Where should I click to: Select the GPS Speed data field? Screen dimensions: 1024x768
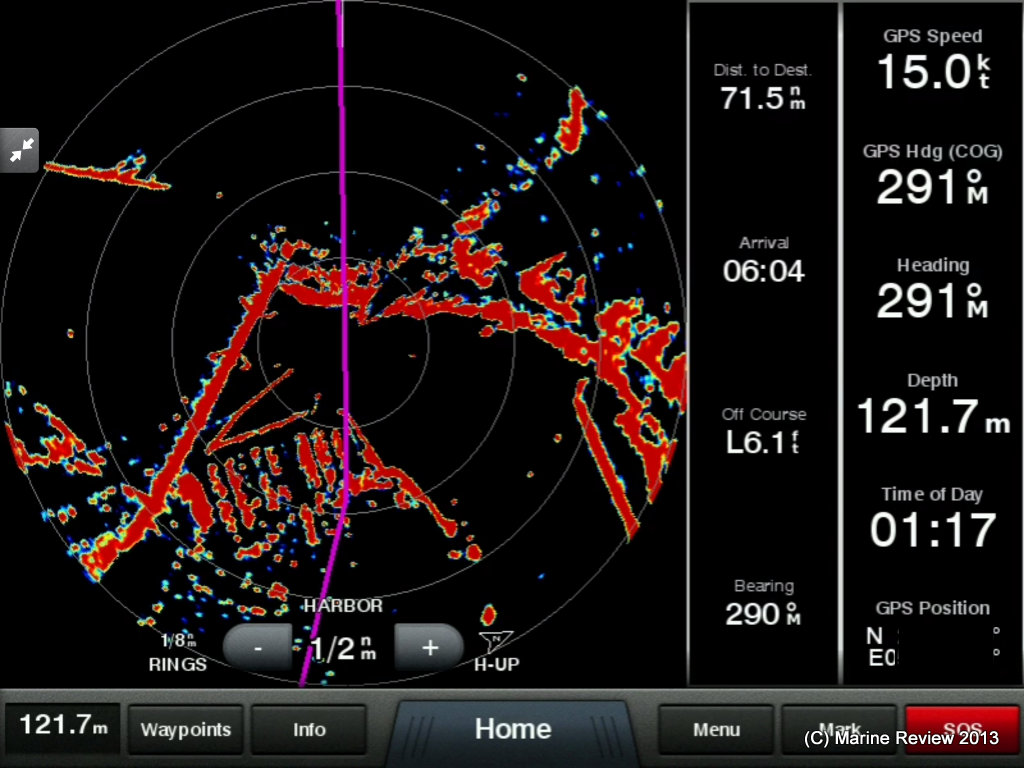[932, 62]
